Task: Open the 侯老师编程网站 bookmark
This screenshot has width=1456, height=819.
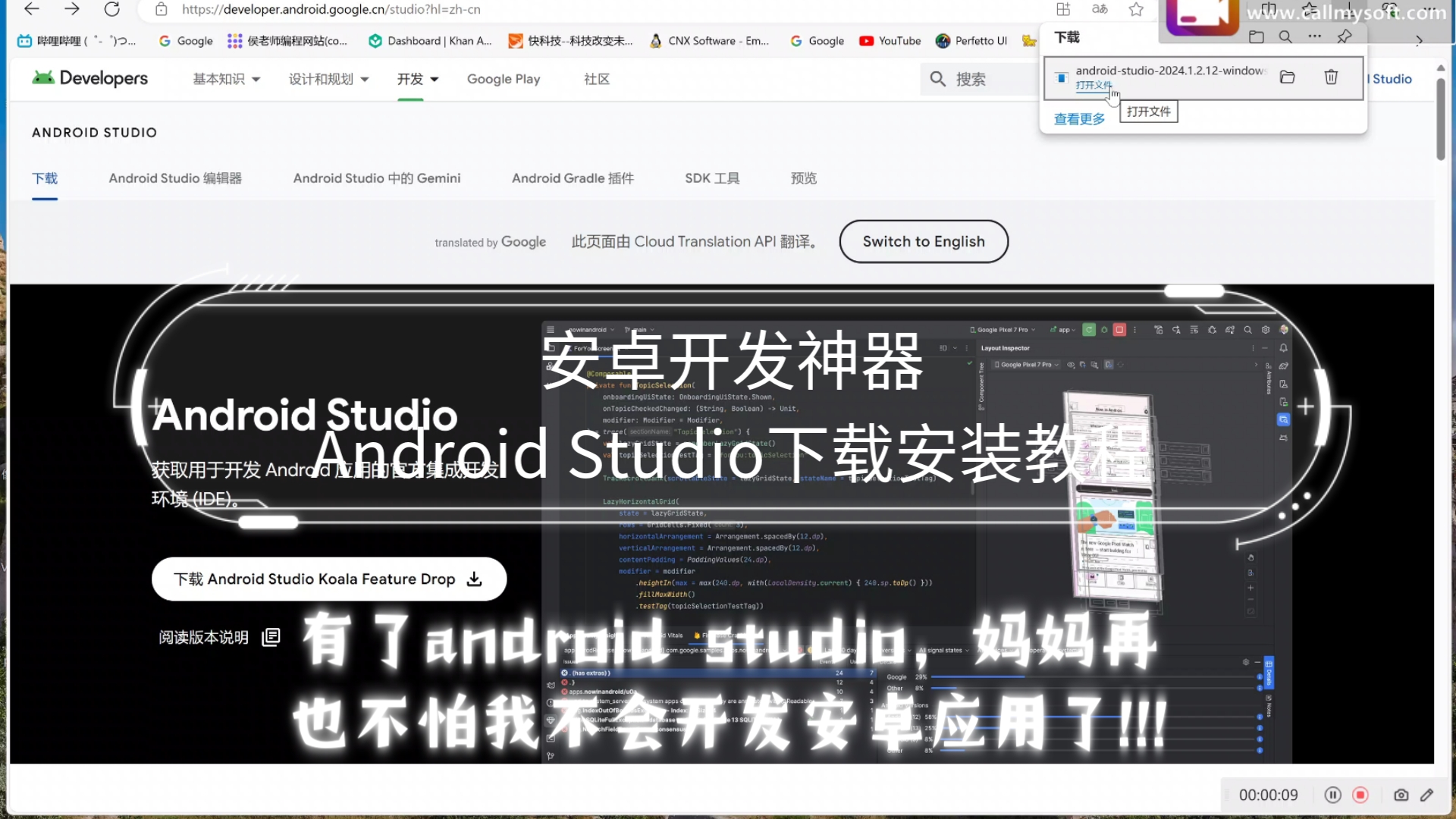Action: pyautogui.click(x=287, y=41)
